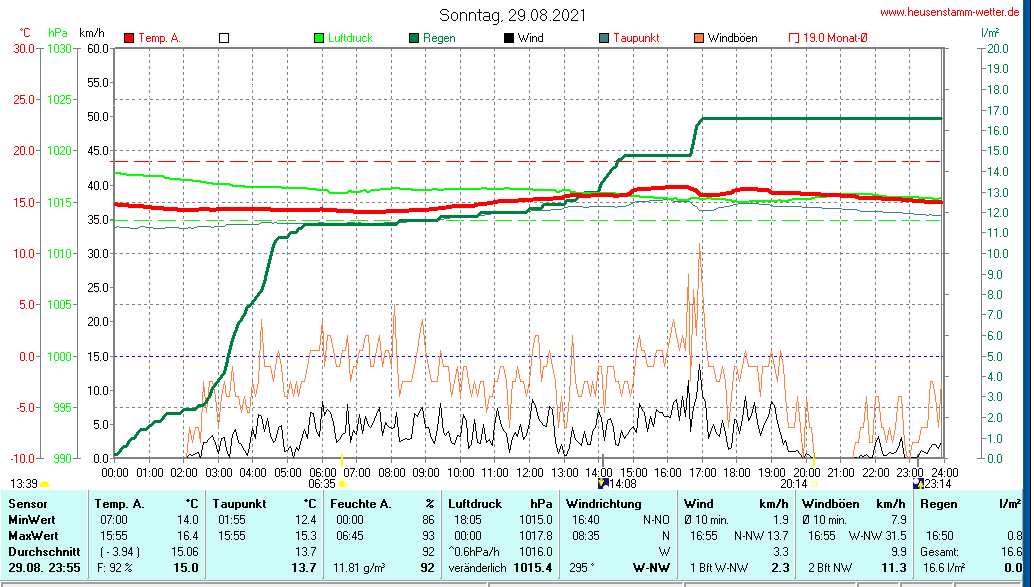Screen dimensions: 1034x587
Task: Select the Windrichtung column header
Action: [x=603, y=504]
